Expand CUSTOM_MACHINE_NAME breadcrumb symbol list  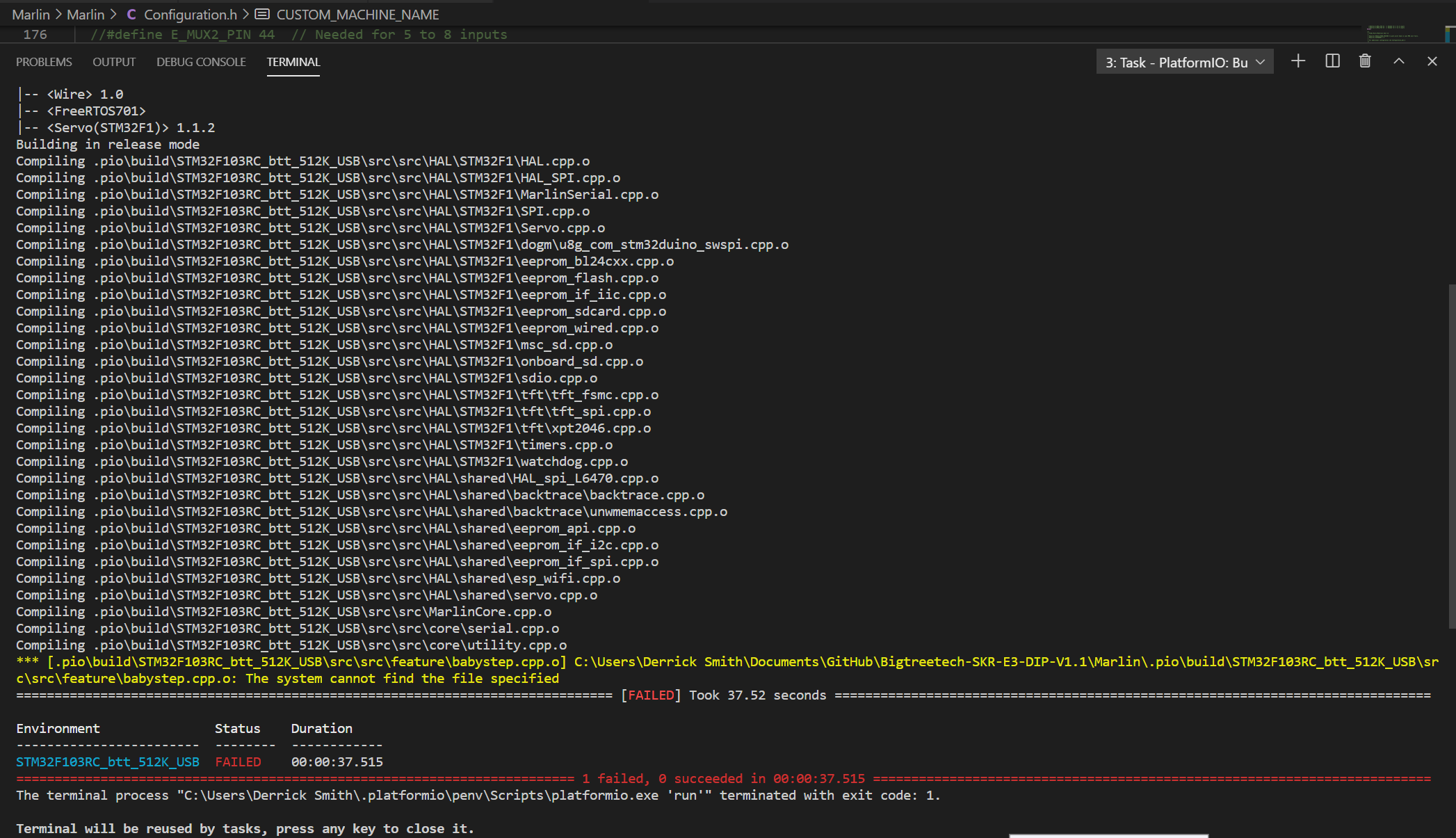[357, 15]
